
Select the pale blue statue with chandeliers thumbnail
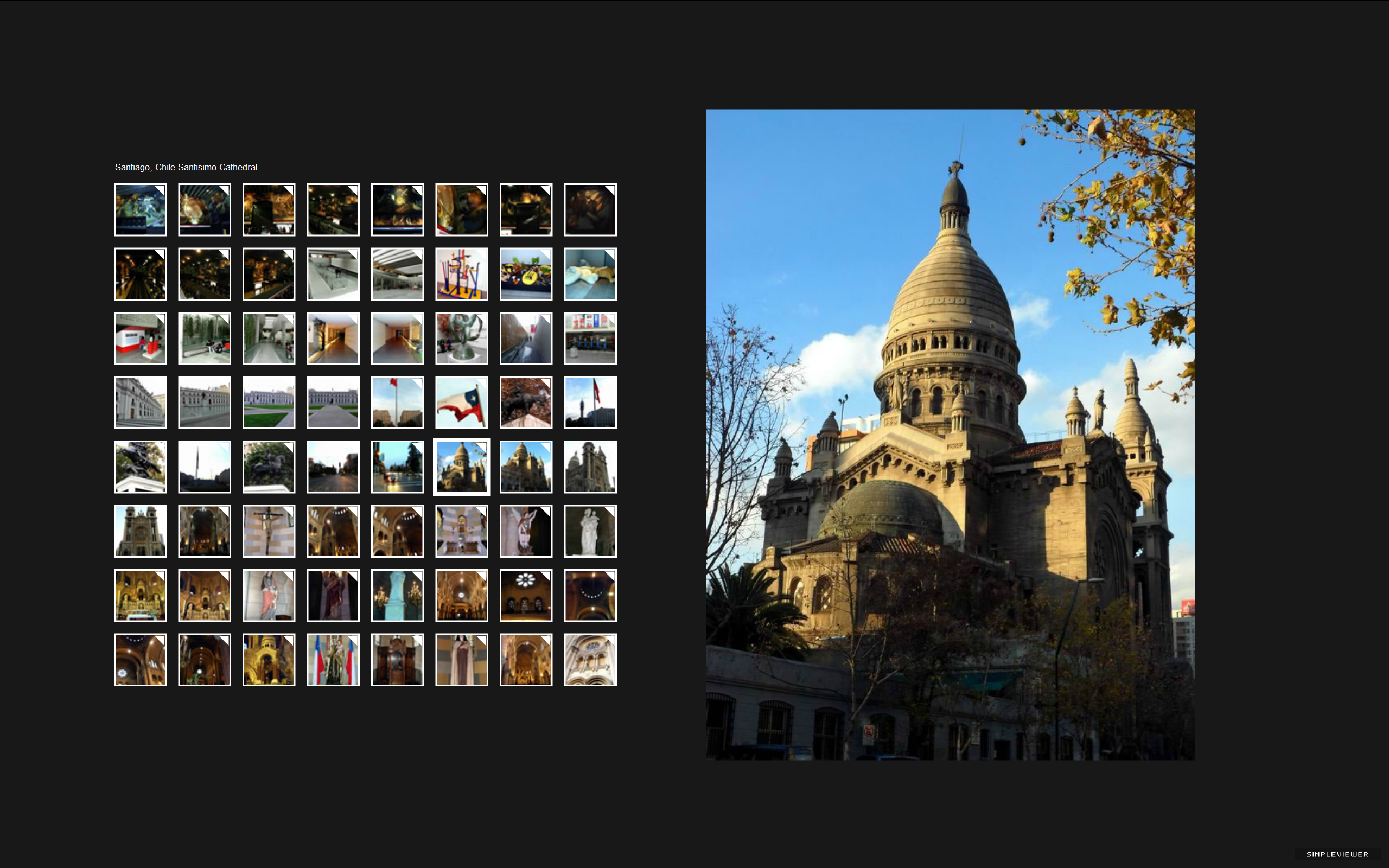[x=397, y=595]
